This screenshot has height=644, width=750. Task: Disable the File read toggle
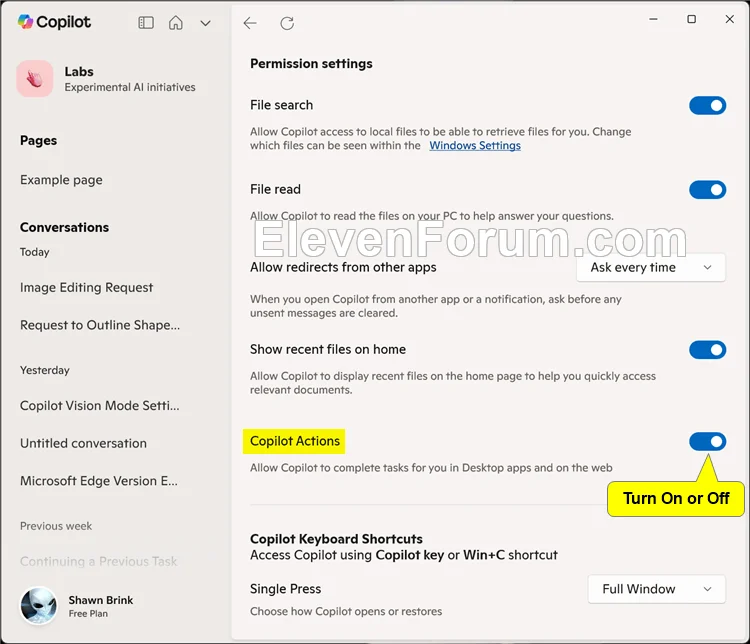point(707,190)
